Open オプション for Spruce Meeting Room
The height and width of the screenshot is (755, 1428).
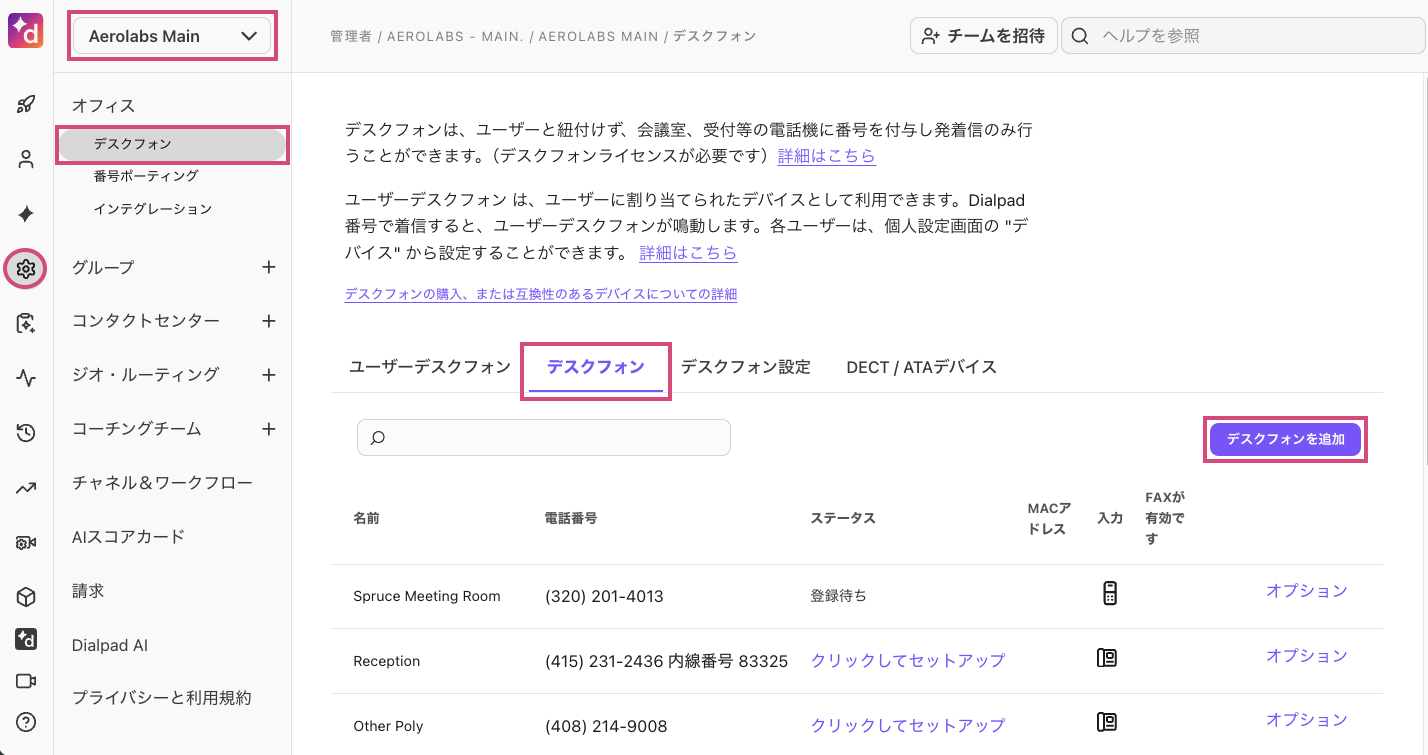pyautogui.click(x=1306, y=591)
